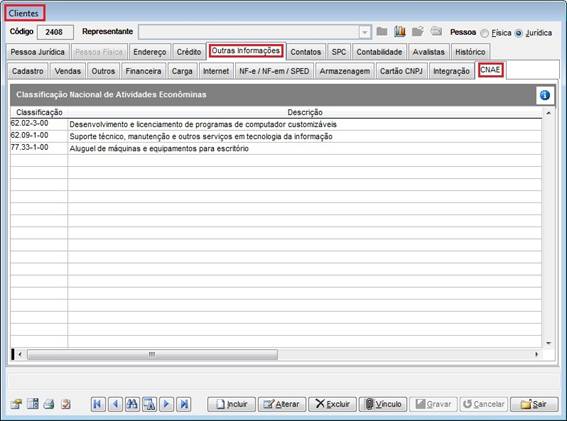Go to the last record
Screen dimensions: 567x421
pos(184,404)
